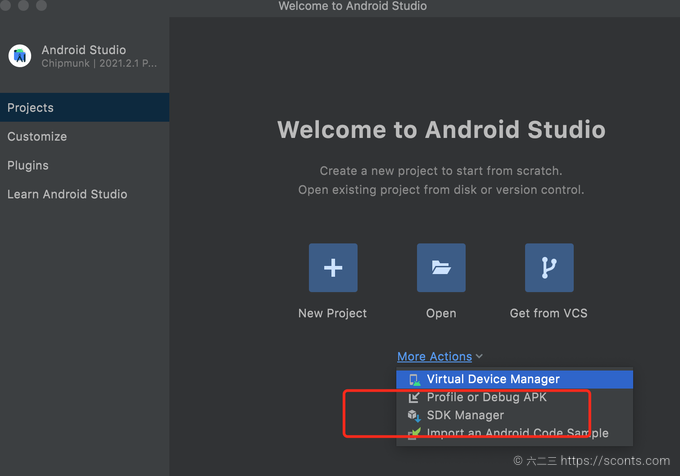The height and width of the screenshot is (476, 680).
Task: Click the New Project plus icon
Action: 333,267
